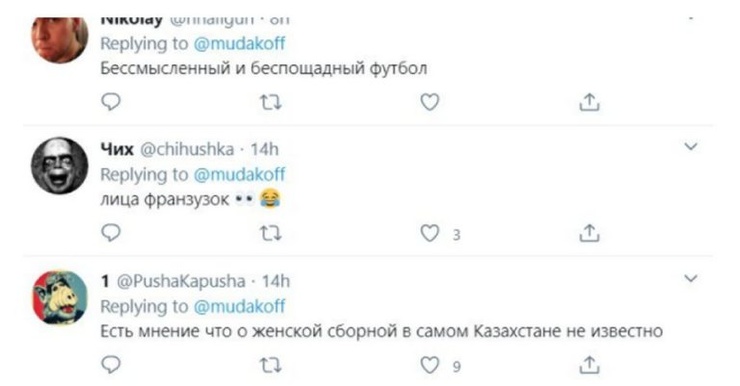Open @mudakoff link in Nikolay's reply

239,43
